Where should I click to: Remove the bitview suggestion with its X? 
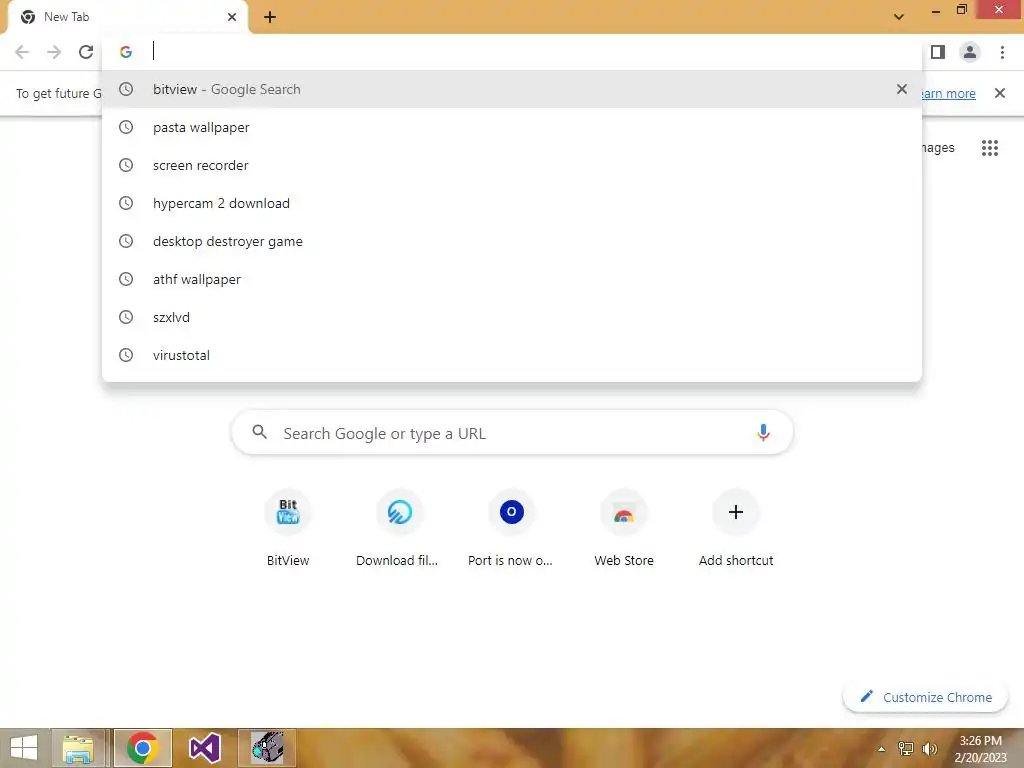point(902,89)
